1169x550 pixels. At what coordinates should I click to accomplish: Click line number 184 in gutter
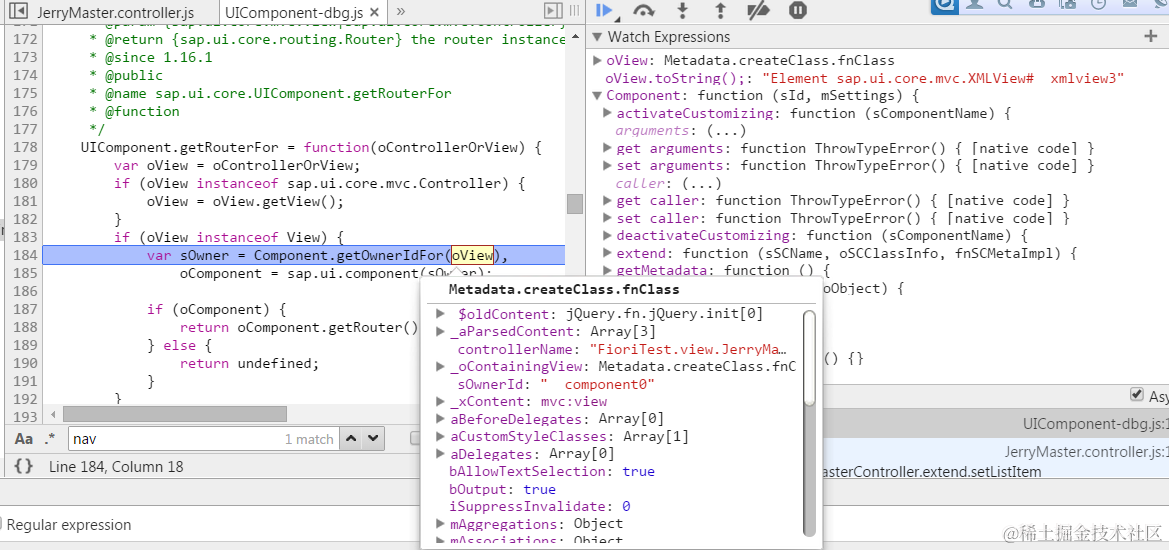tap(25, 256)
